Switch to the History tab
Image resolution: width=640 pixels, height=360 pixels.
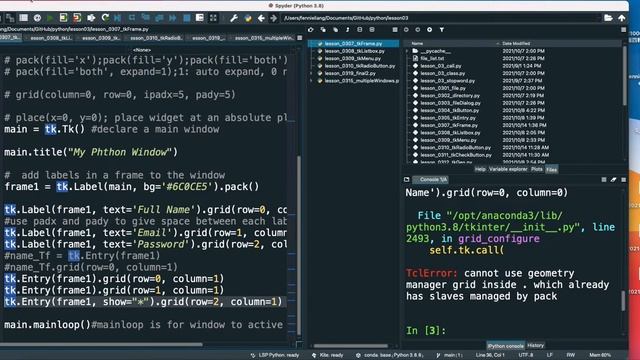click(536, 346)
